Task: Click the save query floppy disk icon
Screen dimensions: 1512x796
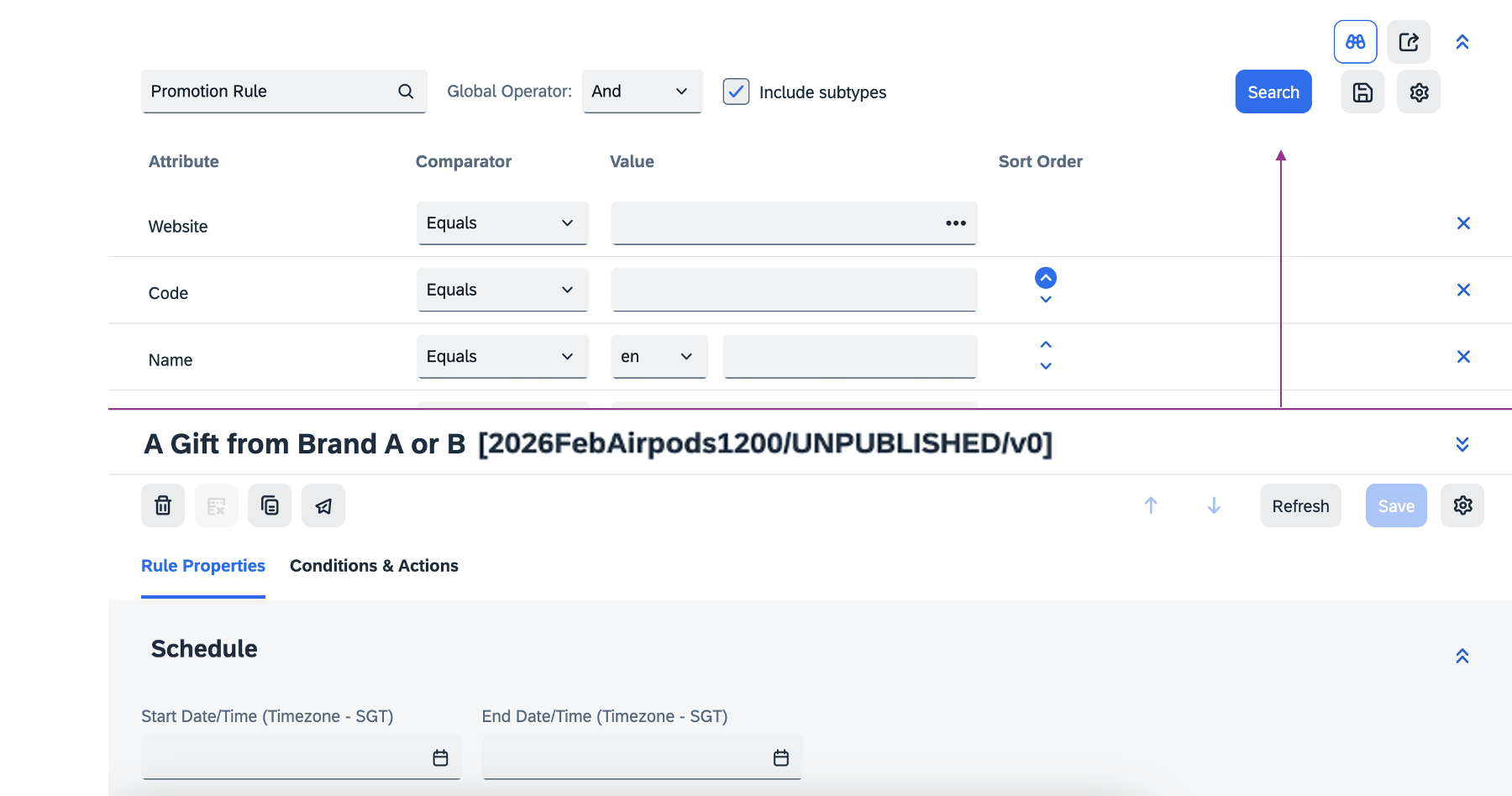Action: (1362, 92)
